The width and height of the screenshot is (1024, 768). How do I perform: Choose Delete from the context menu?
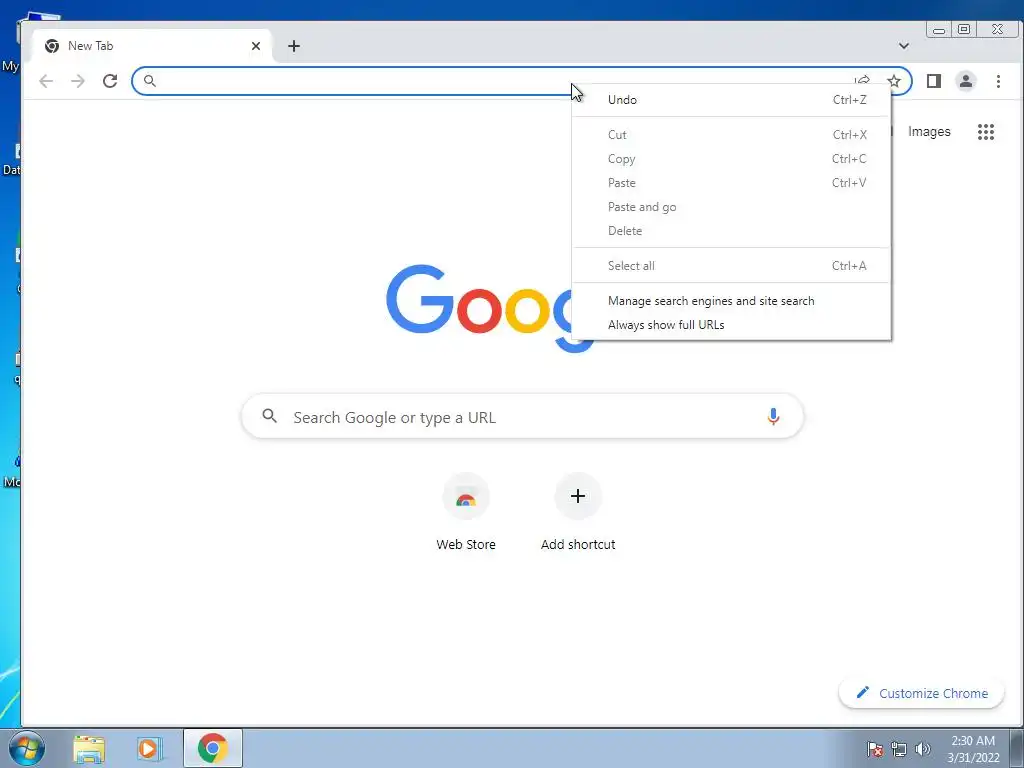point(731,231)
